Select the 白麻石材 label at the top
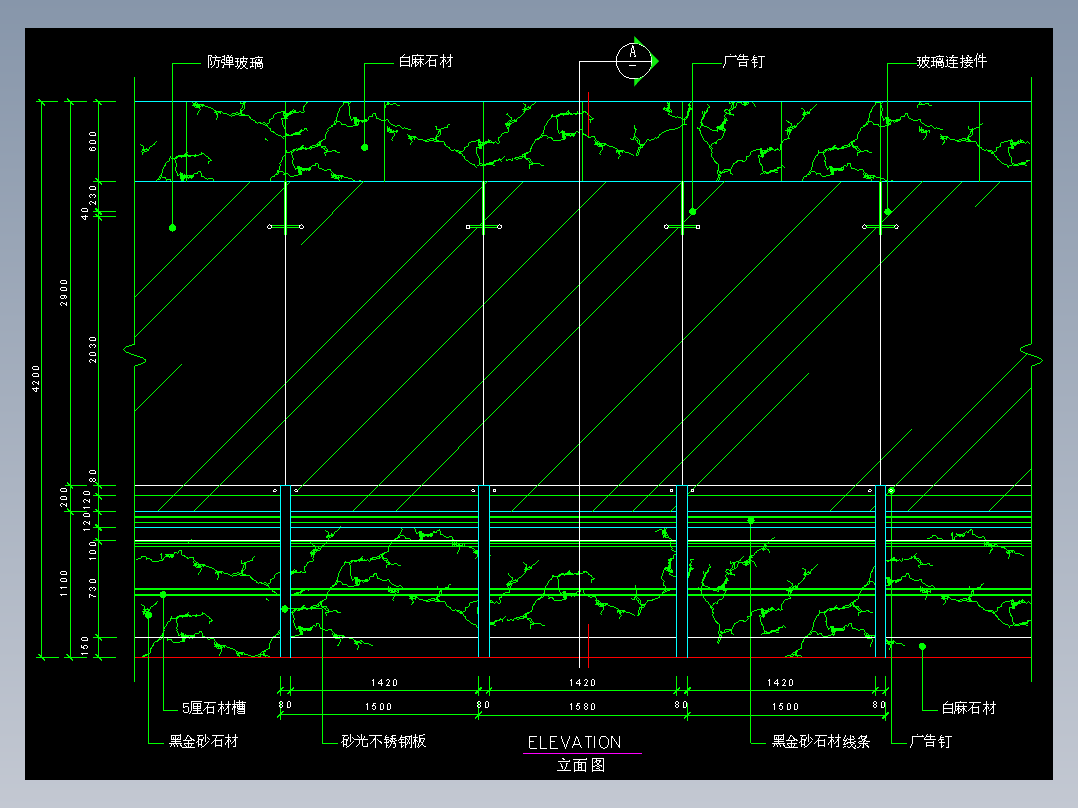 point(426,61)
